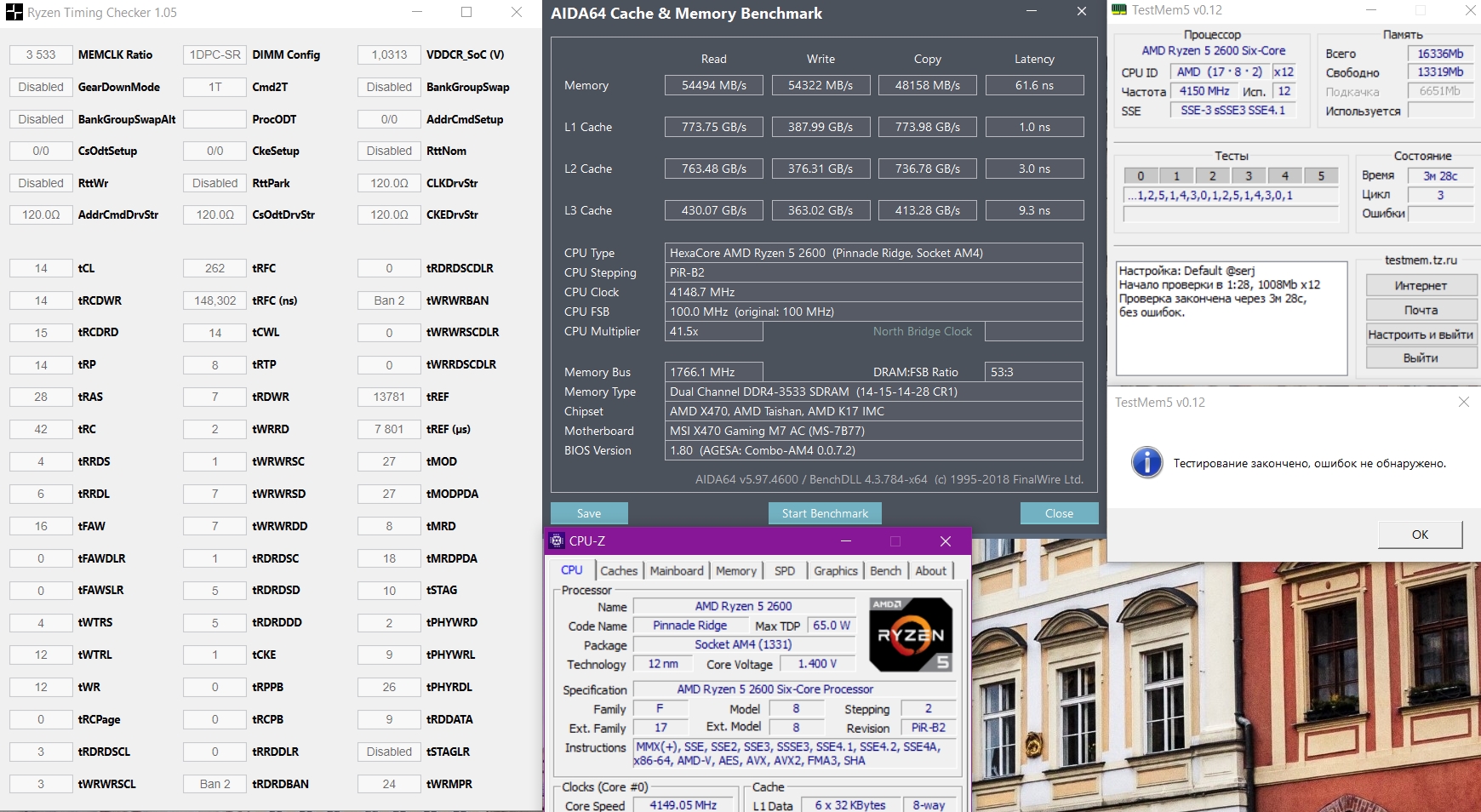The width and height of the screenshot is (1481, 812).
Task: Click the Start Benchmark button
Action: click(825, 513)
